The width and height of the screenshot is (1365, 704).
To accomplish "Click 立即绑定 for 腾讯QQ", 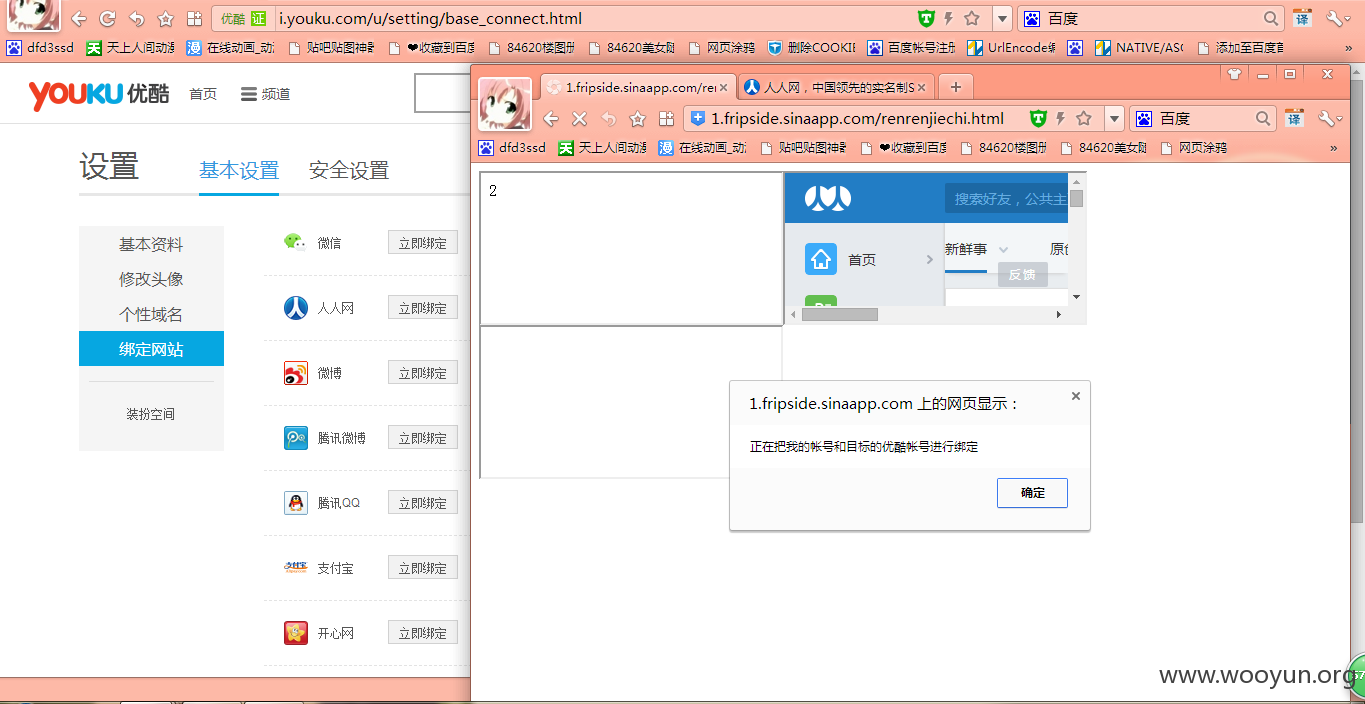I will click(422, 503).
